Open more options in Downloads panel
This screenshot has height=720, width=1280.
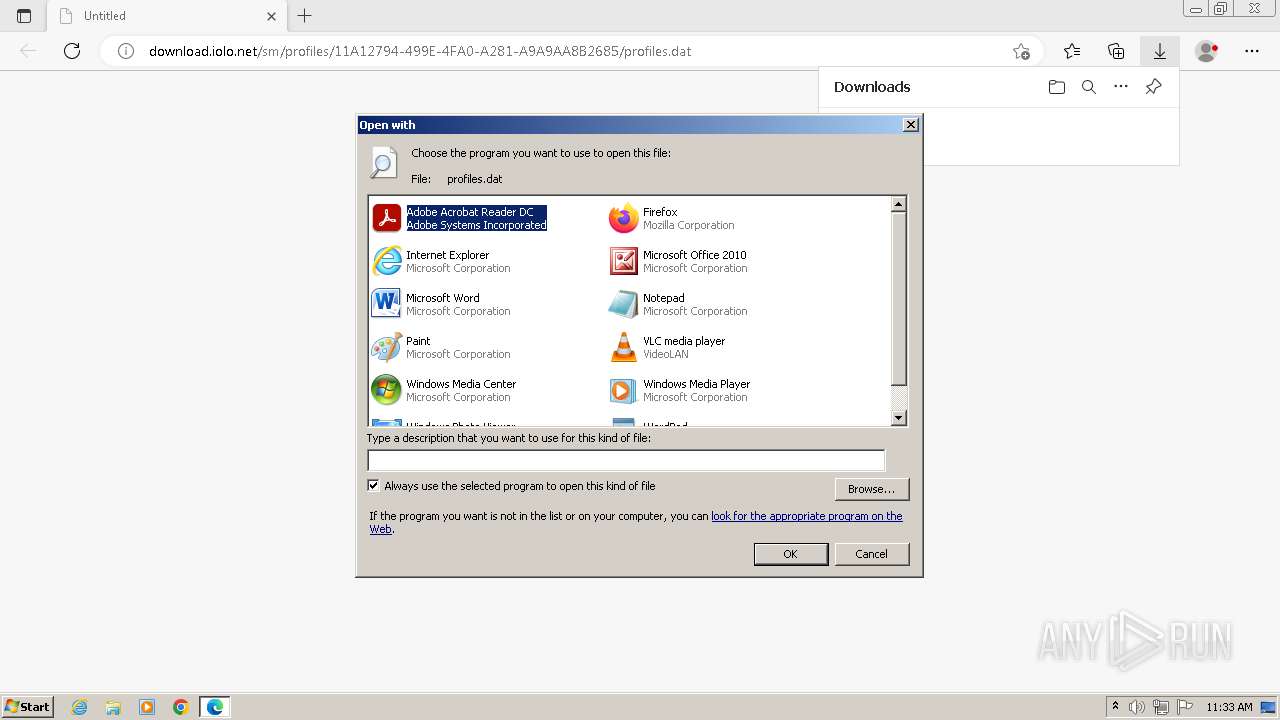click(1121, 87)
